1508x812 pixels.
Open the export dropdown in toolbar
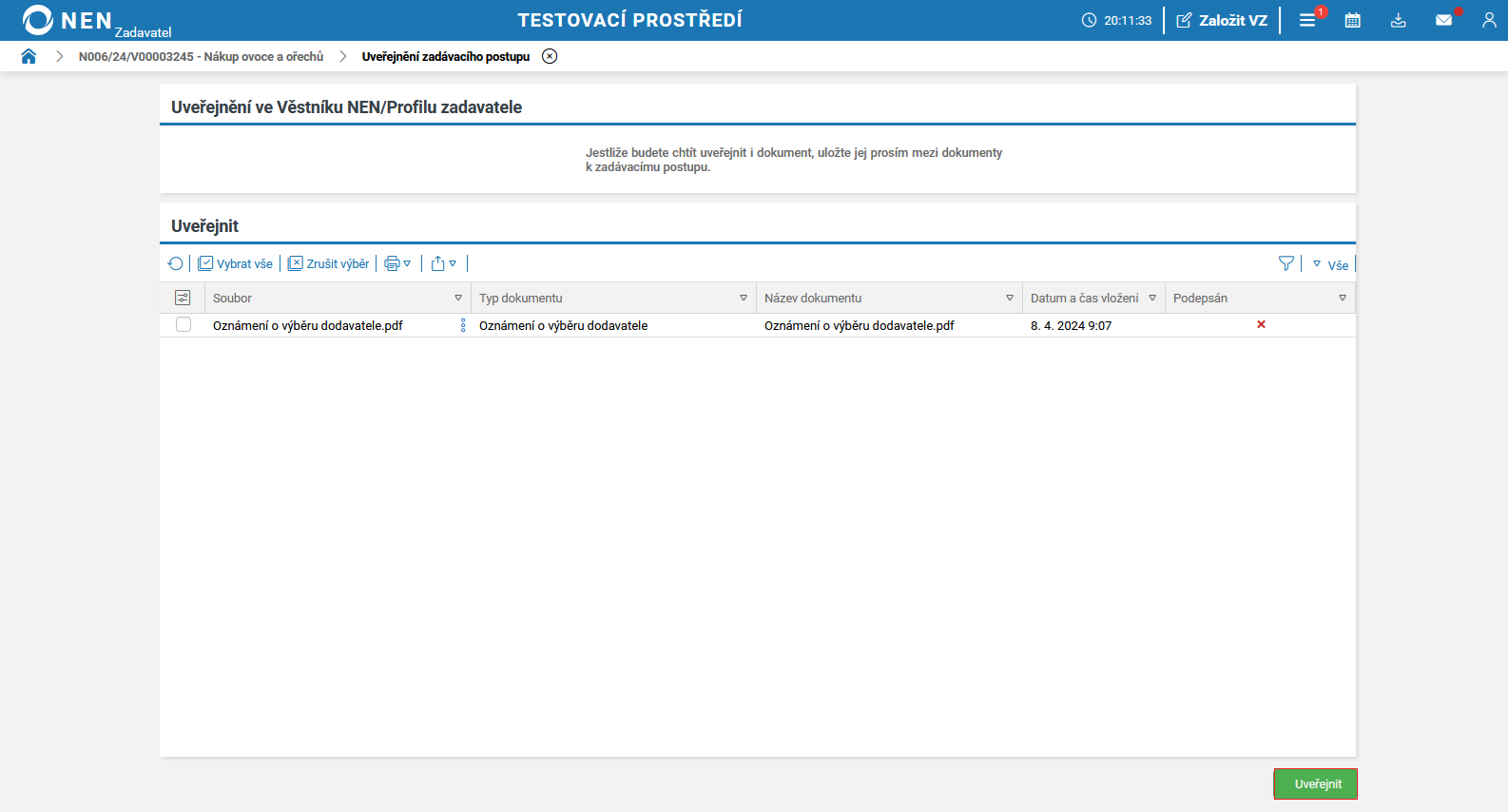click(x=444, y=263)
